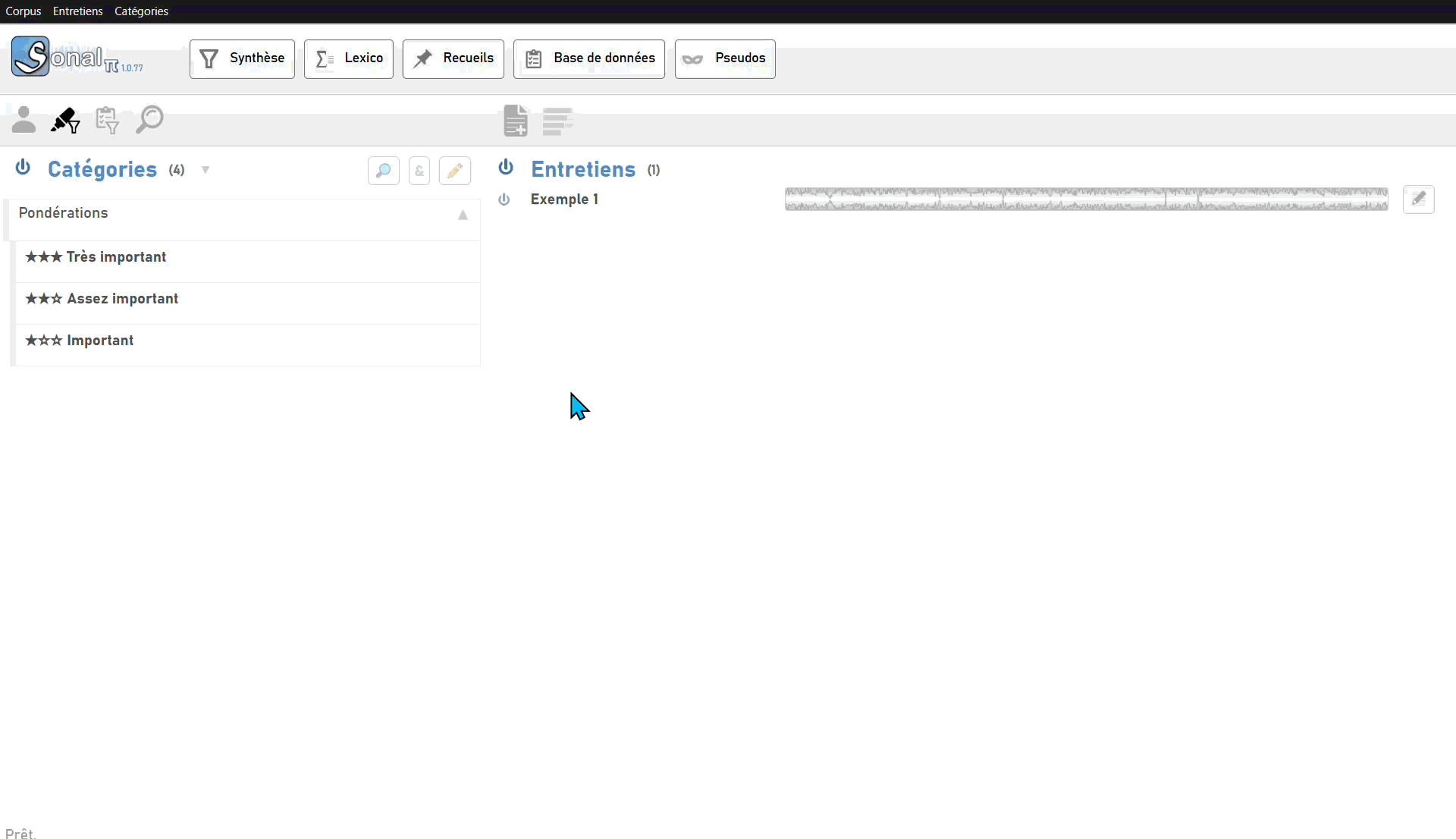Viewport: 1456px width, 839px height.
Task: Open the Corpus menu
Action: (x=24, y=11)
